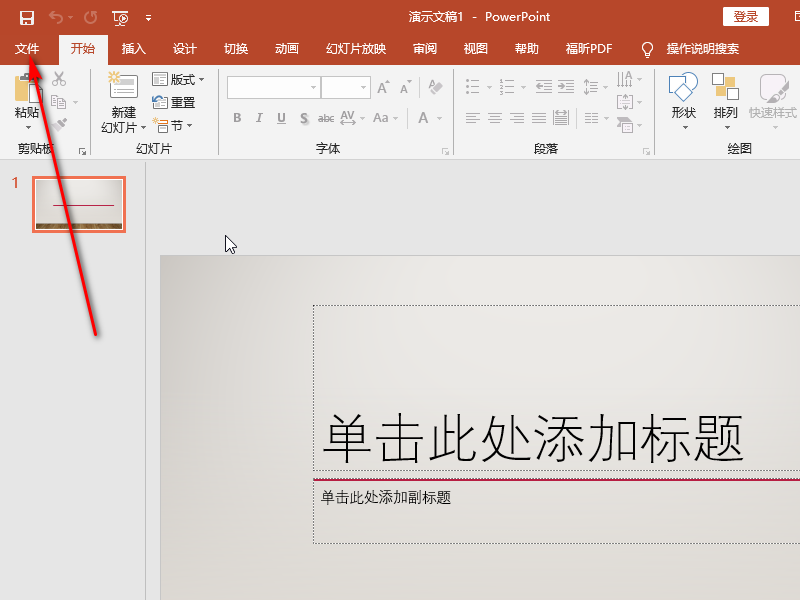This screenshot has width=800, height=600.
Task: Click the Decrease Font Size icon
Action: (406, 87)
